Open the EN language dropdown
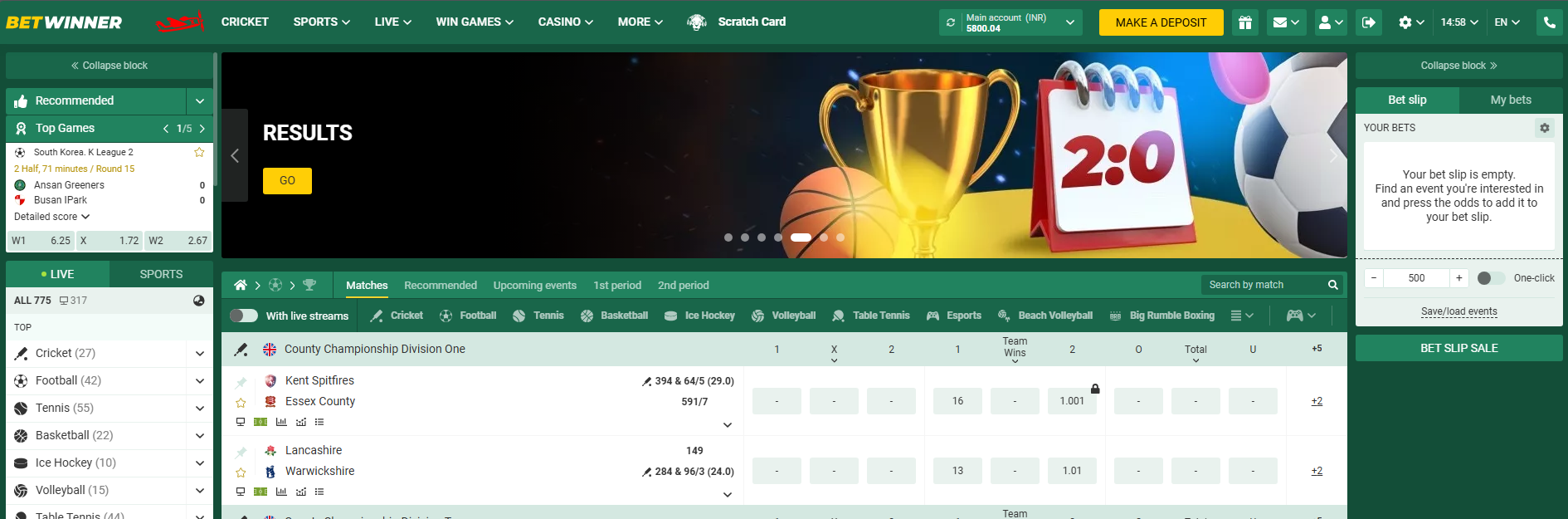This screenshot has width=1568, height=519. pyautogui.click(x=1507, y=22)
